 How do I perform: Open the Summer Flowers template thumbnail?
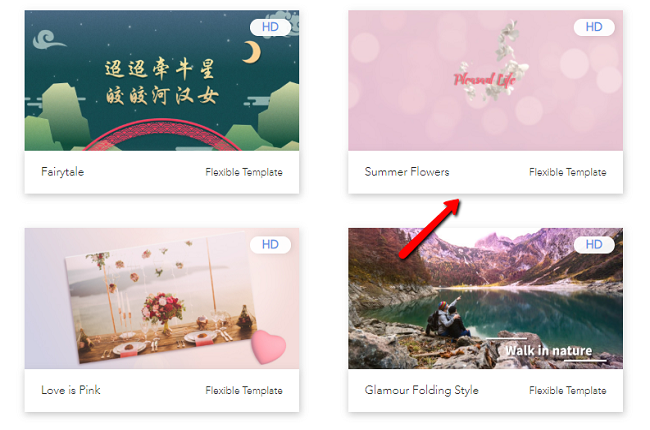485,80
